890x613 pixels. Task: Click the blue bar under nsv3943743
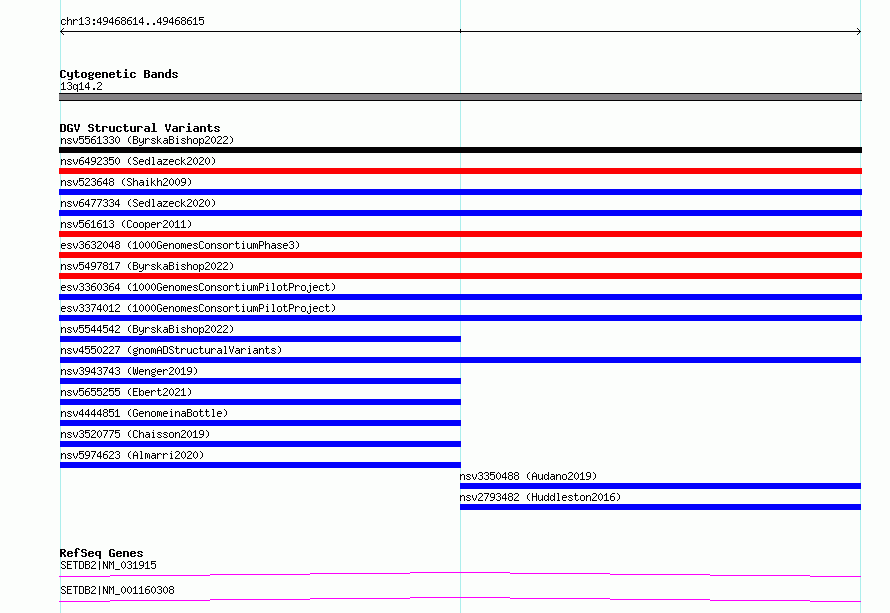[x=260, y=381]
